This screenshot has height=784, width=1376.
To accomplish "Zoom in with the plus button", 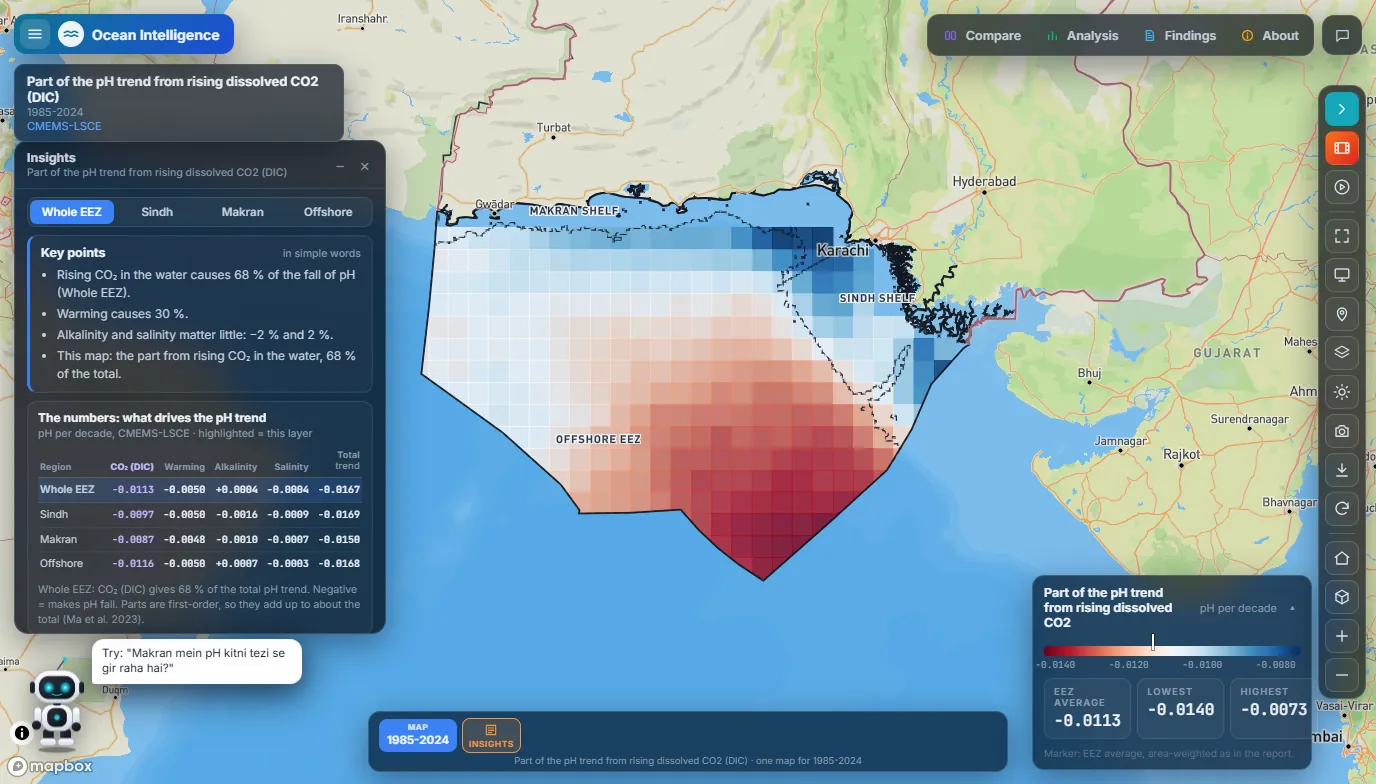I will tap(1342, 636).
